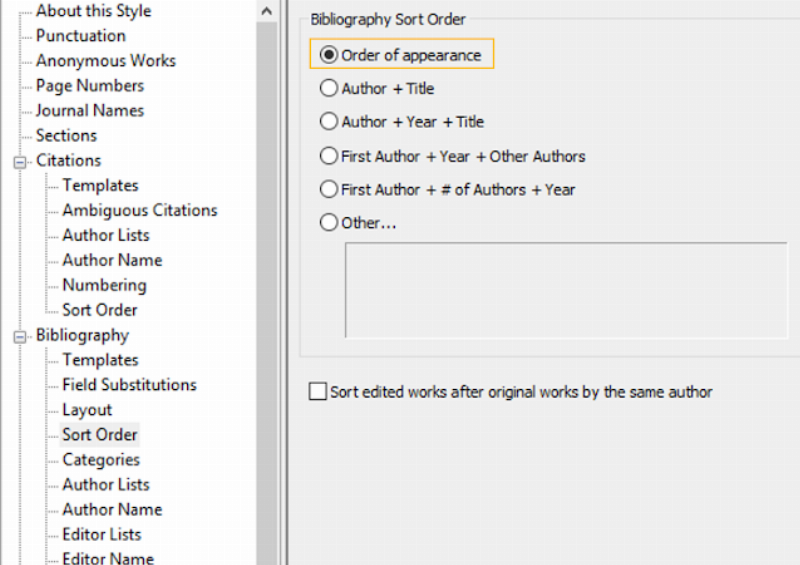
Task: Collapse the Citations tree node
Action: point(20,162)
